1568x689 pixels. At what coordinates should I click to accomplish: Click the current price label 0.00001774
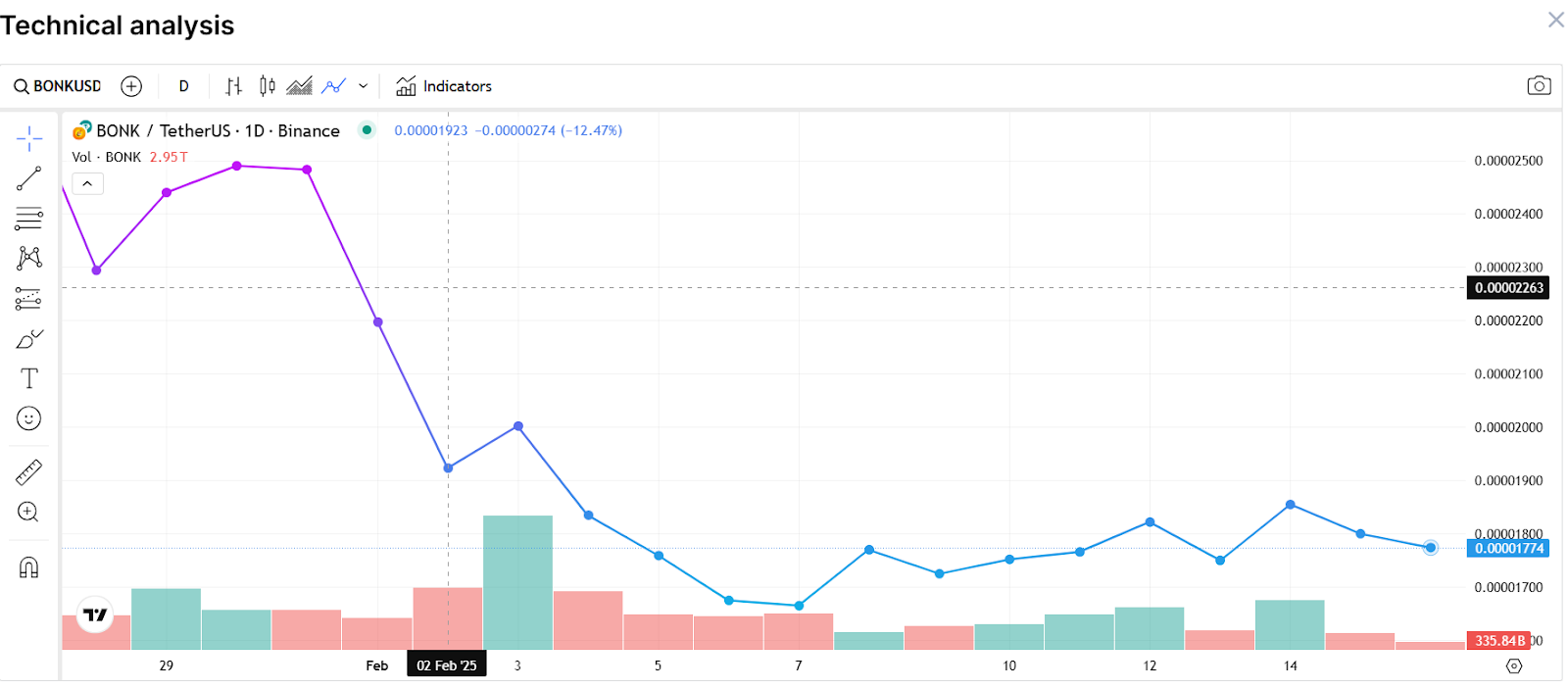pos(1509,548)
